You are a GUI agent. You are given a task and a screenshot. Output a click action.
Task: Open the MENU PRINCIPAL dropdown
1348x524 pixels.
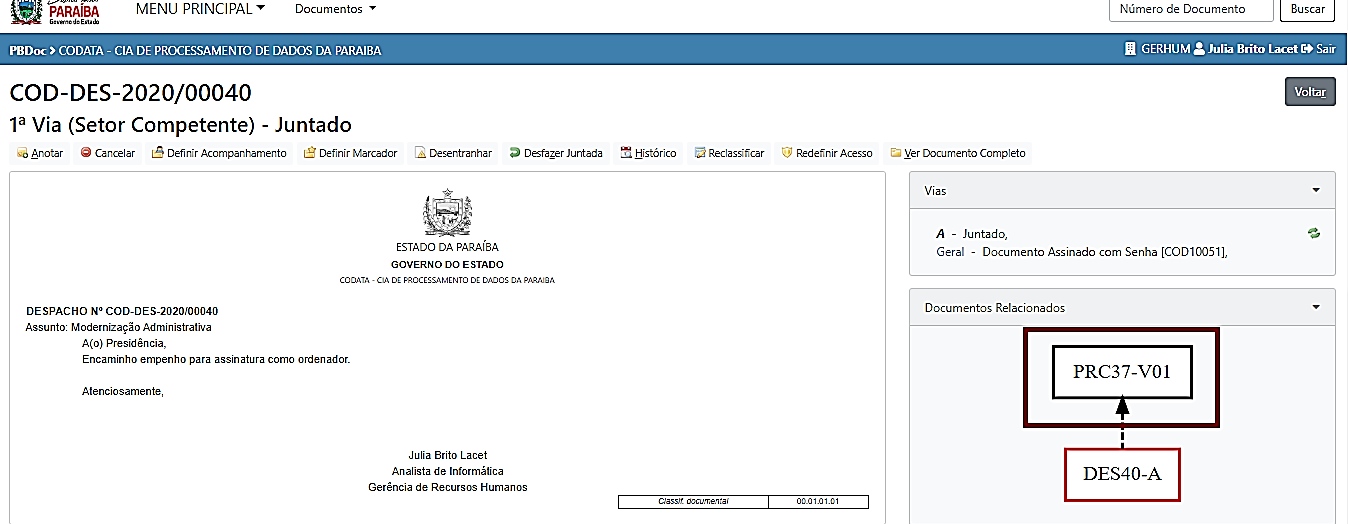(x=200, y=9)
